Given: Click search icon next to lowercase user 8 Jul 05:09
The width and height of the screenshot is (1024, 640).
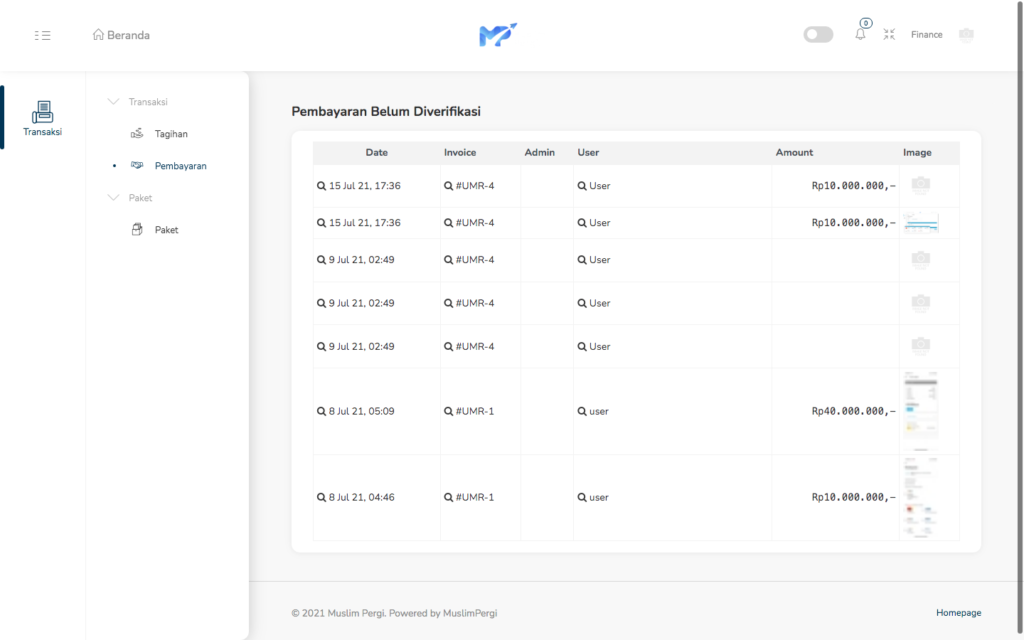Looking at the screenshot, I should click(582, 411).
